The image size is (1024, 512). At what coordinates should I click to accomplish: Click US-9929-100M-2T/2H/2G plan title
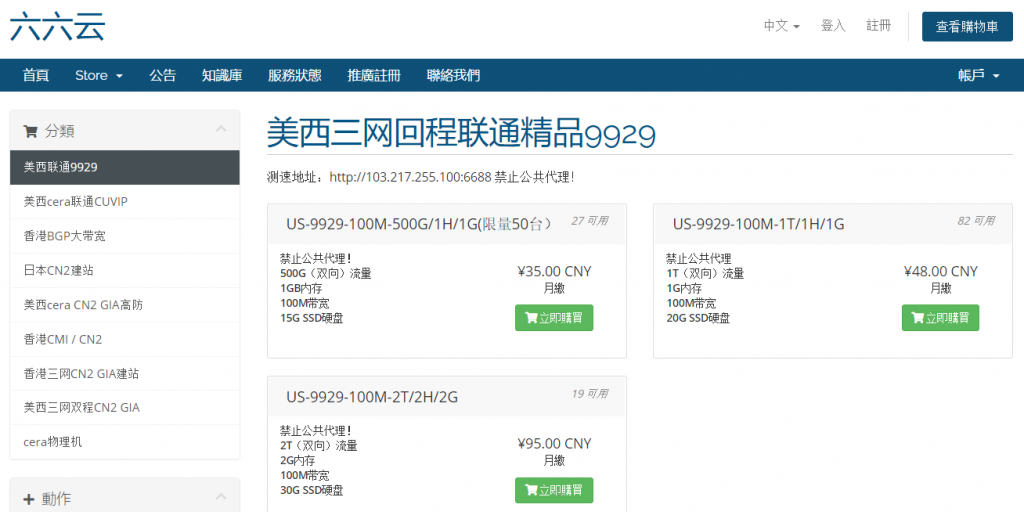(x=372, y=397)
